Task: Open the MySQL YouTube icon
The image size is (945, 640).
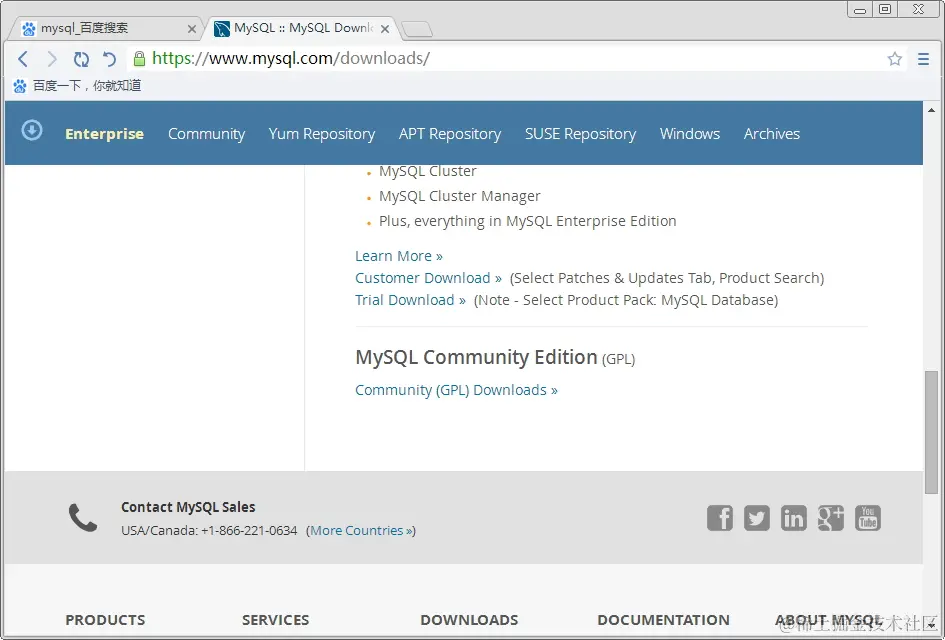Action: tap(868, 518)
